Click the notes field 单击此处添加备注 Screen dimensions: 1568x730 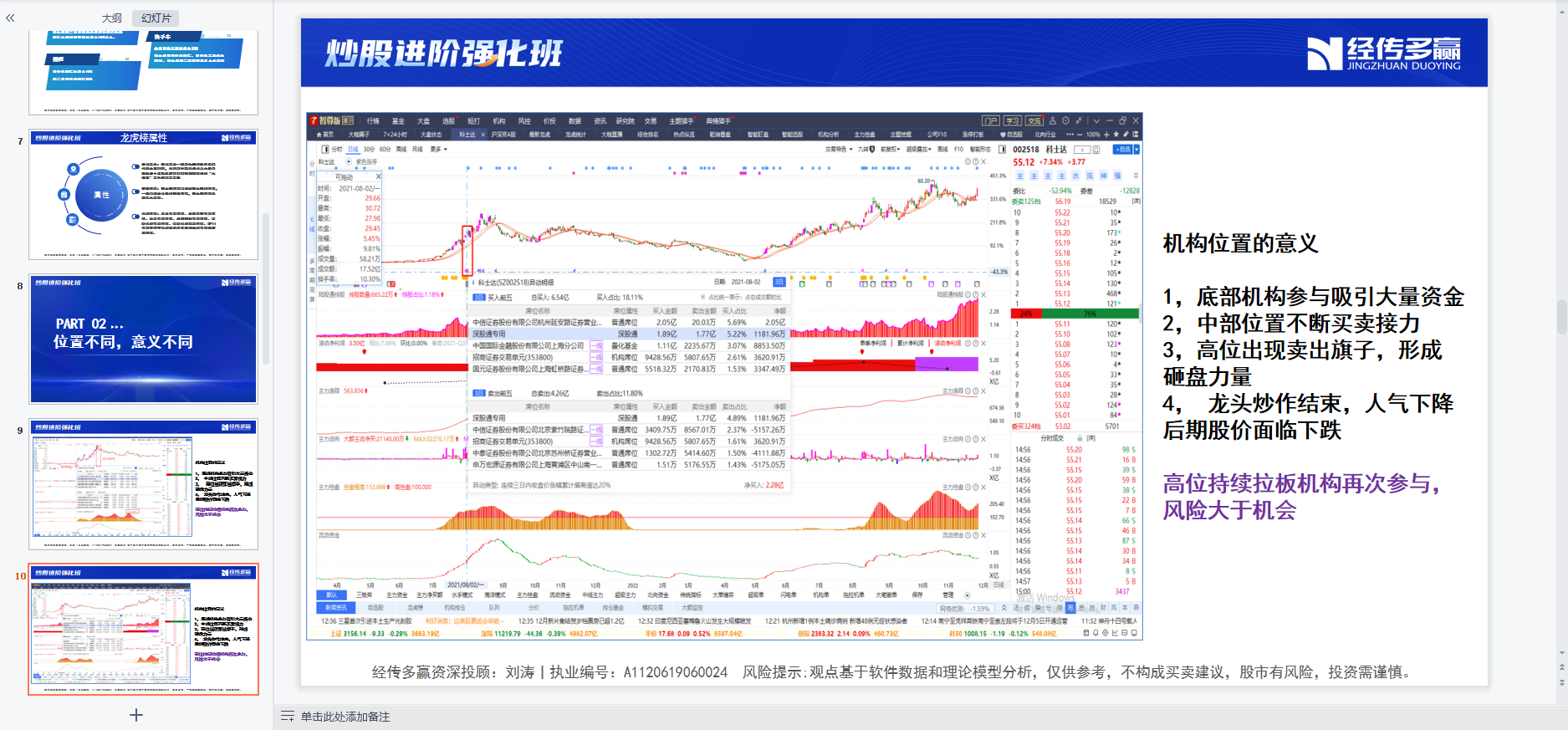345,717
